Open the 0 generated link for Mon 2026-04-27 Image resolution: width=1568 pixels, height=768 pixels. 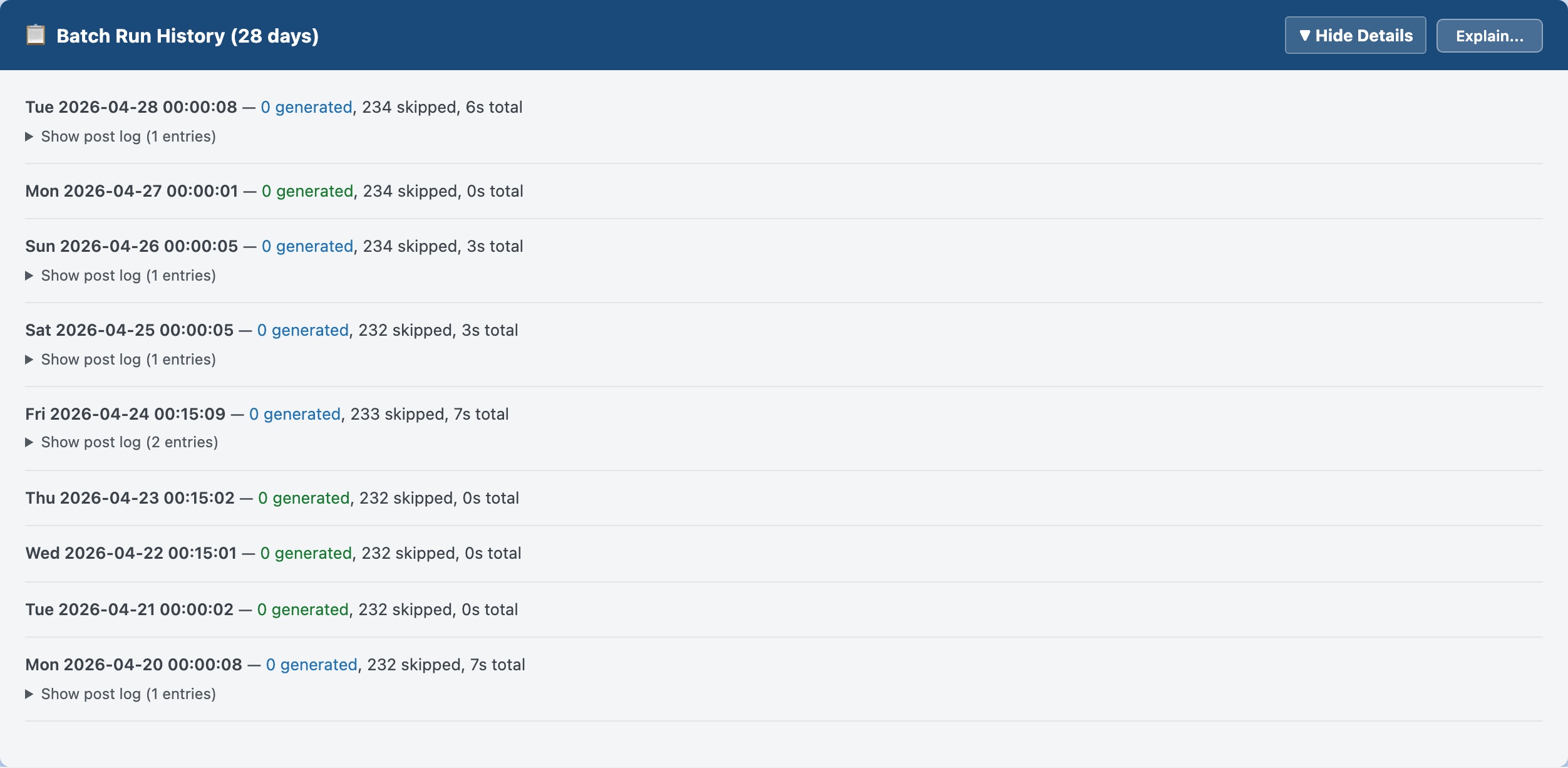point(308,191)
